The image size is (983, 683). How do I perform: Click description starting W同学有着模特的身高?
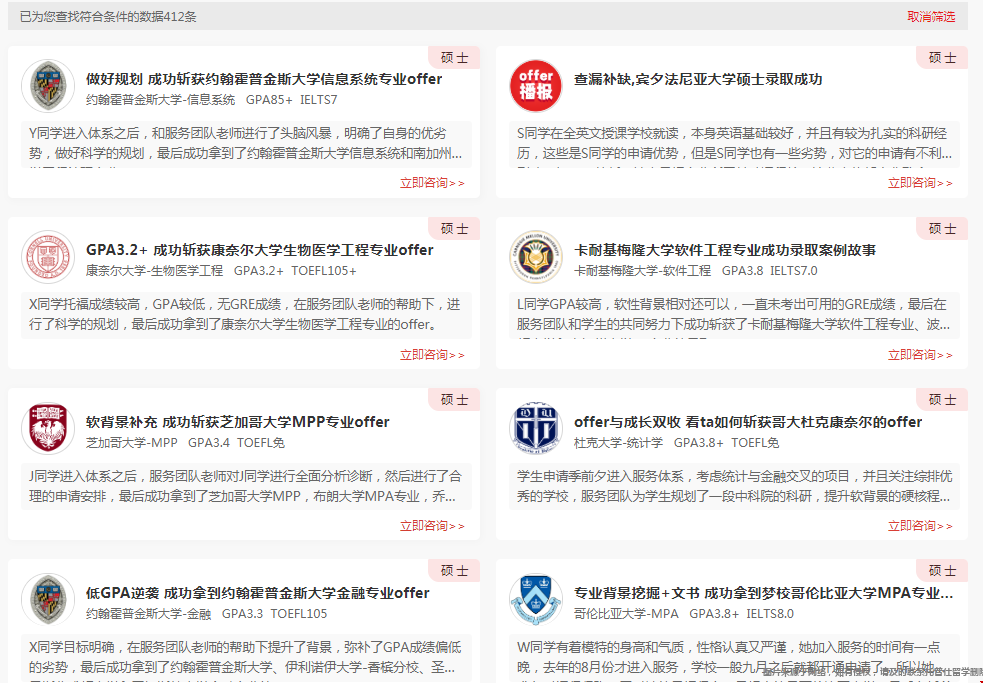[x=734, y=658]
